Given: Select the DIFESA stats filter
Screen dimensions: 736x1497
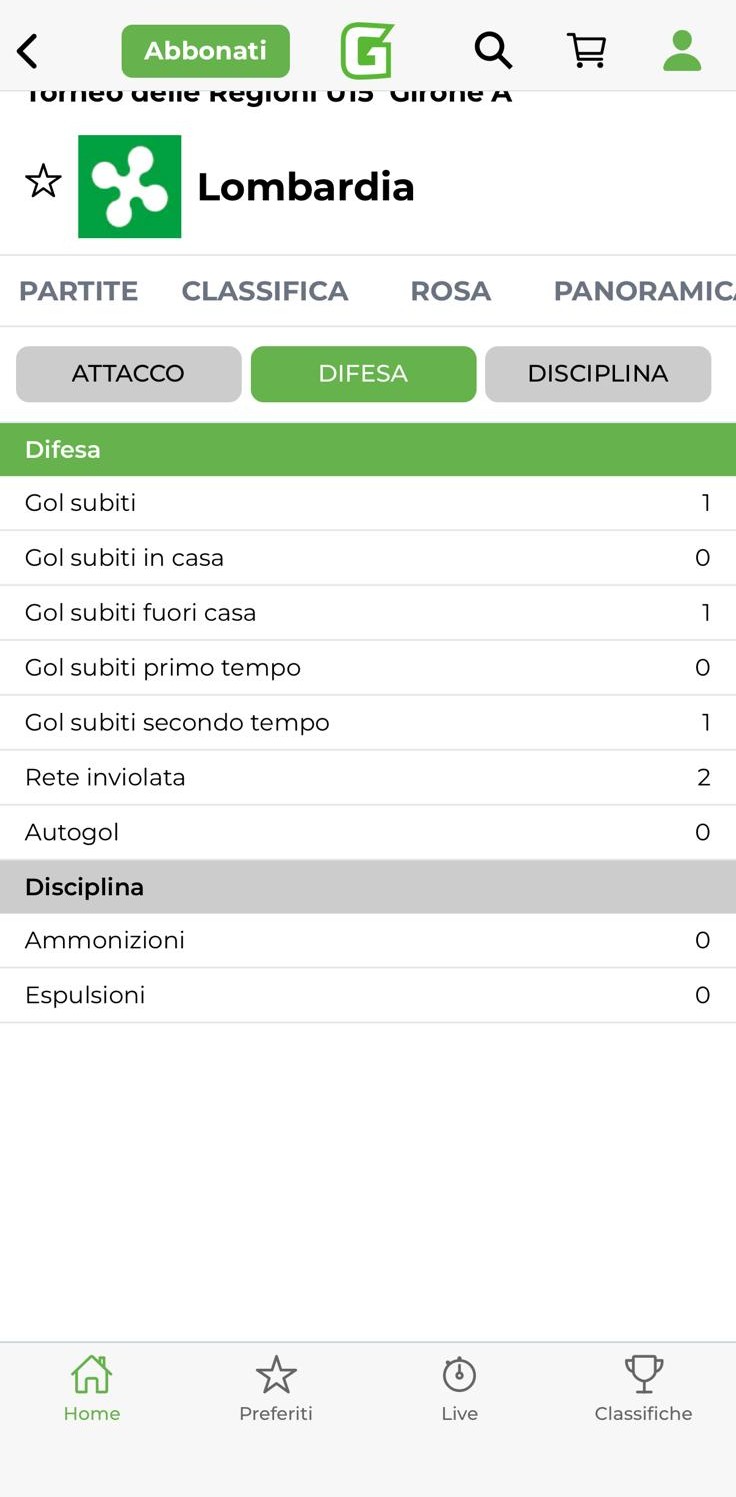Looking at the screenshot, I should click(363, 374).
